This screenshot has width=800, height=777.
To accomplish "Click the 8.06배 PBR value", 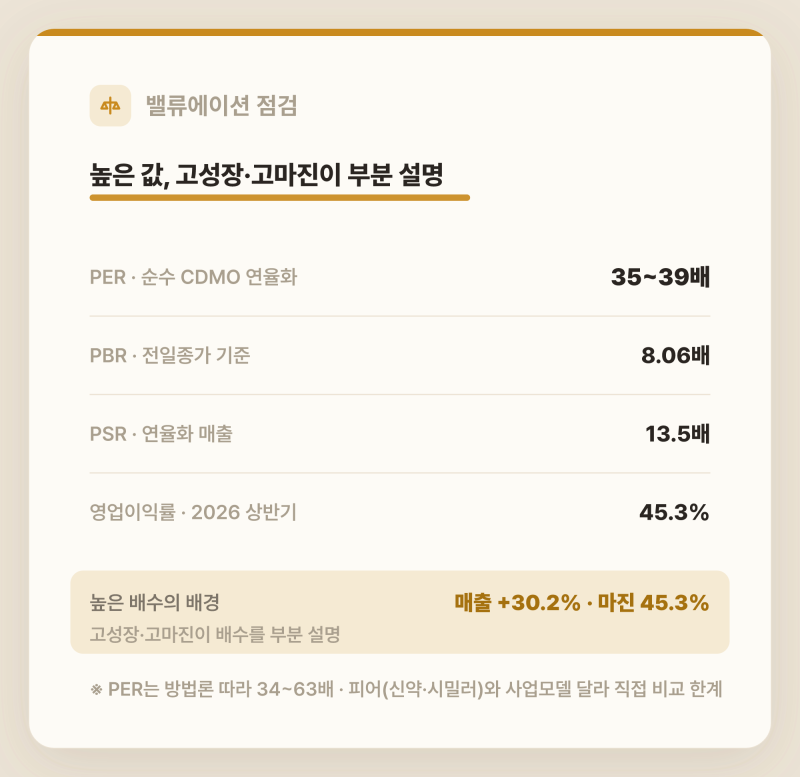I will tap(676, 356).
